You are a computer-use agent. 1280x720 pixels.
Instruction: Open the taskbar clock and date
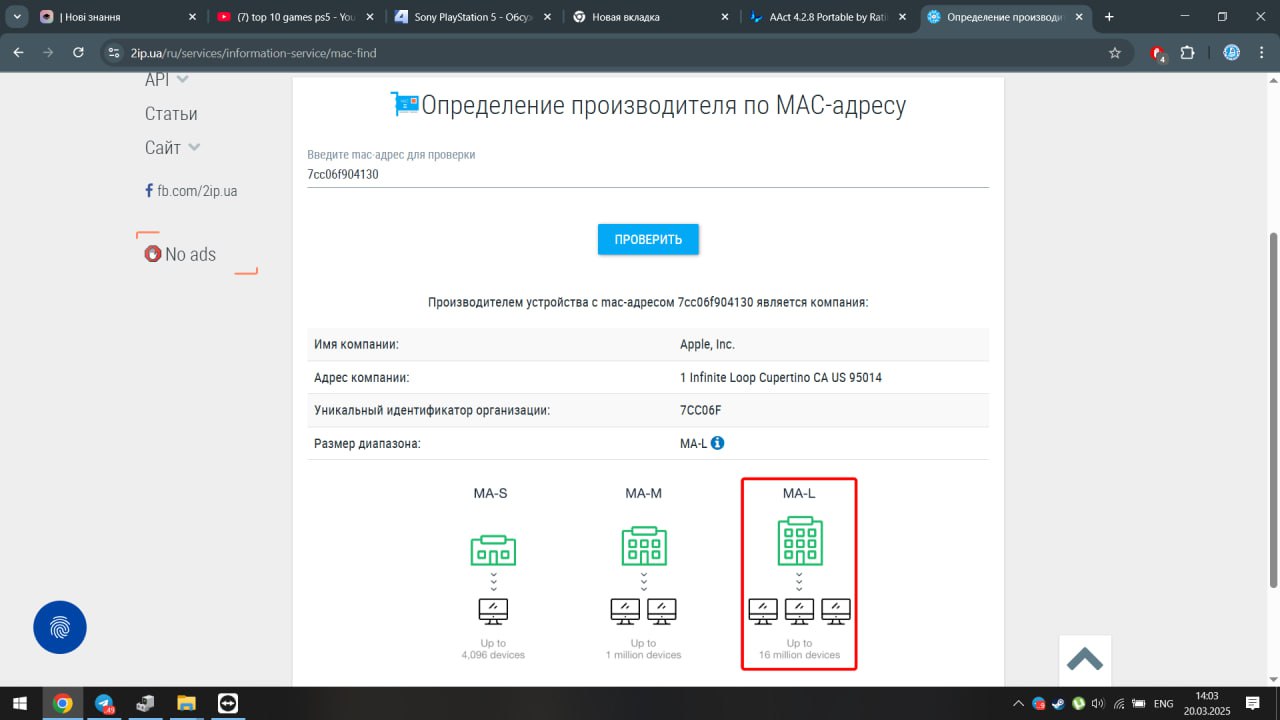1207,704
